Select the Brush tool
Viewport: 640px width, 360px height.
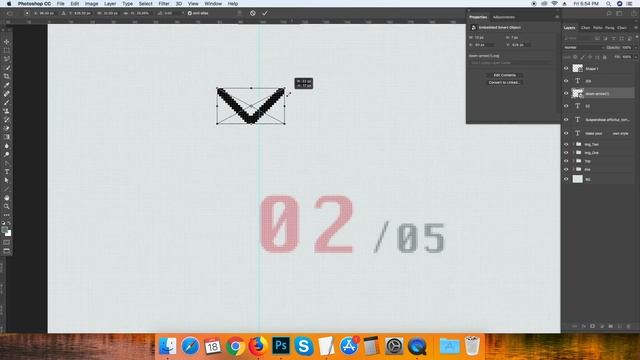click(x=7, y=102)
